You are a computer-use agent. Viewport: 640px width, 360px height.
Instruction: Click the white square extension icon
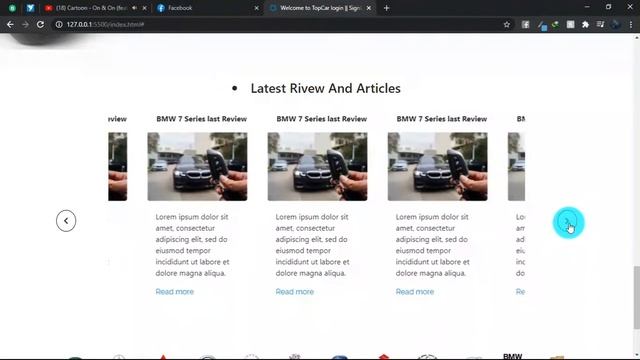[x=571, y=24]
